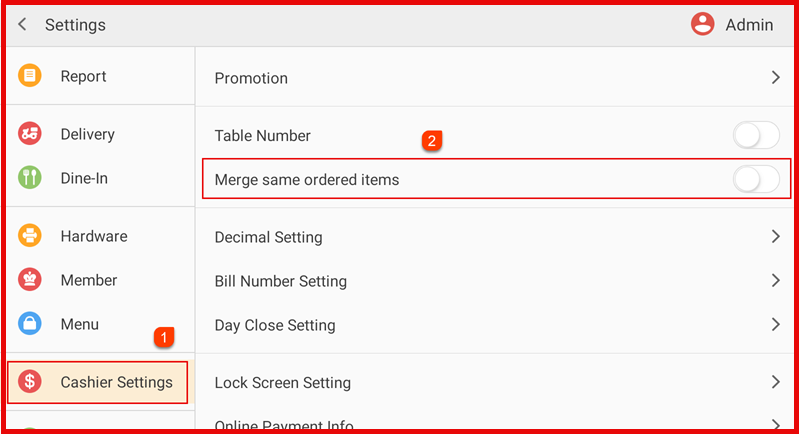The height and width of the screenshot is (434, 799).
Task: Click the Cashier Settings dollar icon
Action: (30, 382)
